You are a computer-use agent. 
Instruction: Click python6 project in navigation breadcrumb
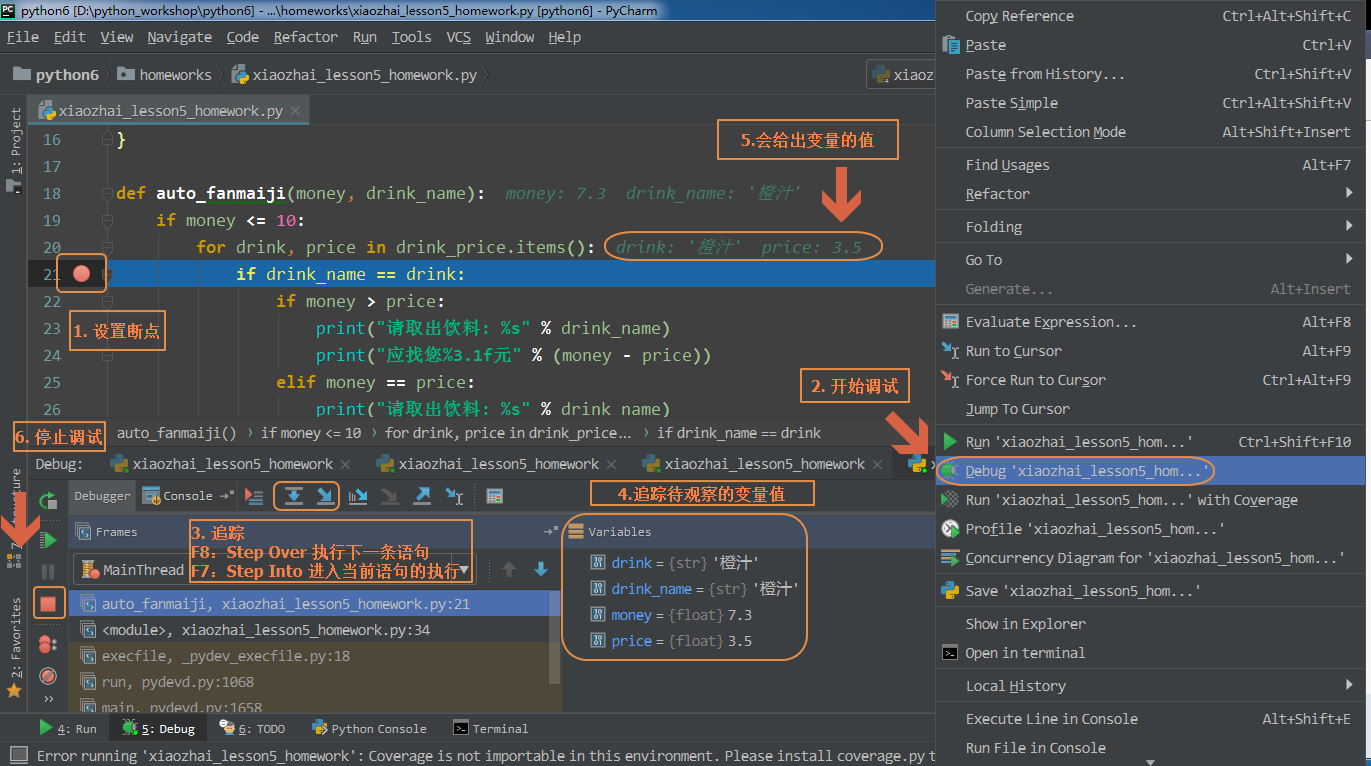[x=56, y=75]
